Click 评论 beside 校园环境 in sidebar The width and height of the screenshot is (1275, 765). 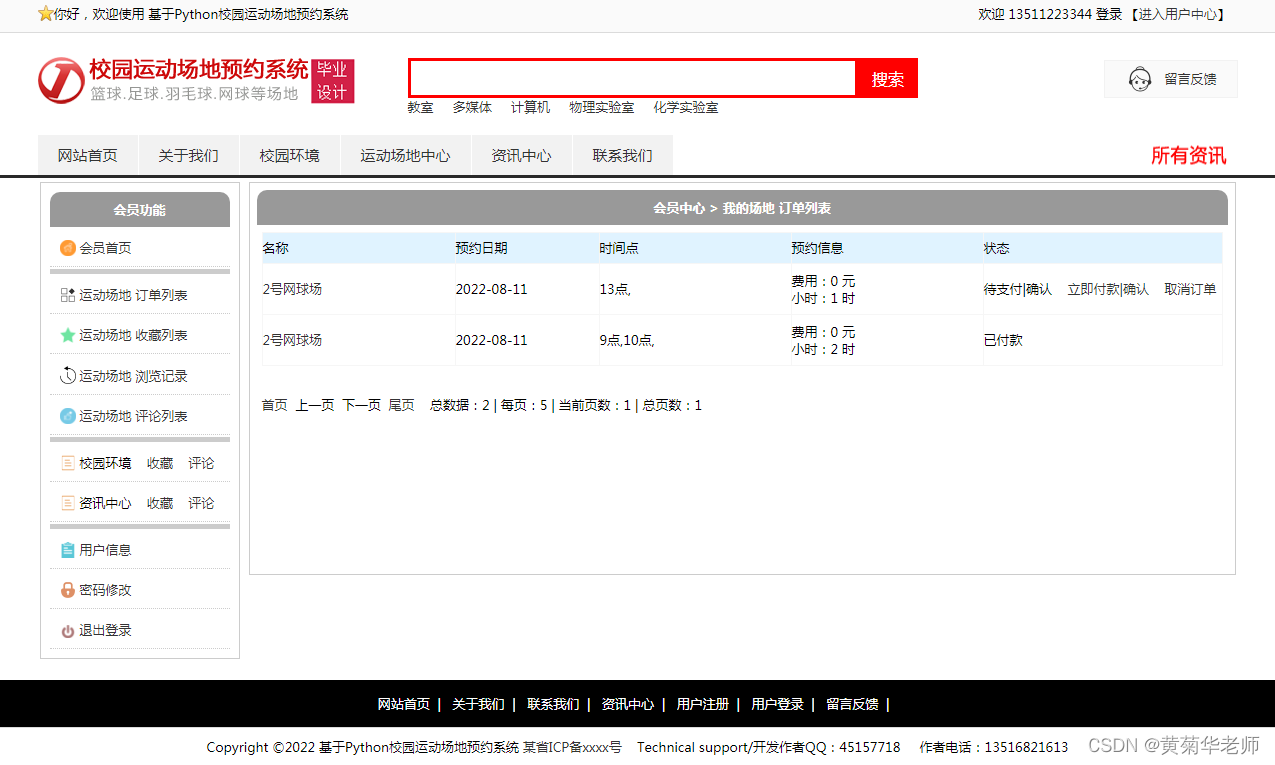point(201,463)
